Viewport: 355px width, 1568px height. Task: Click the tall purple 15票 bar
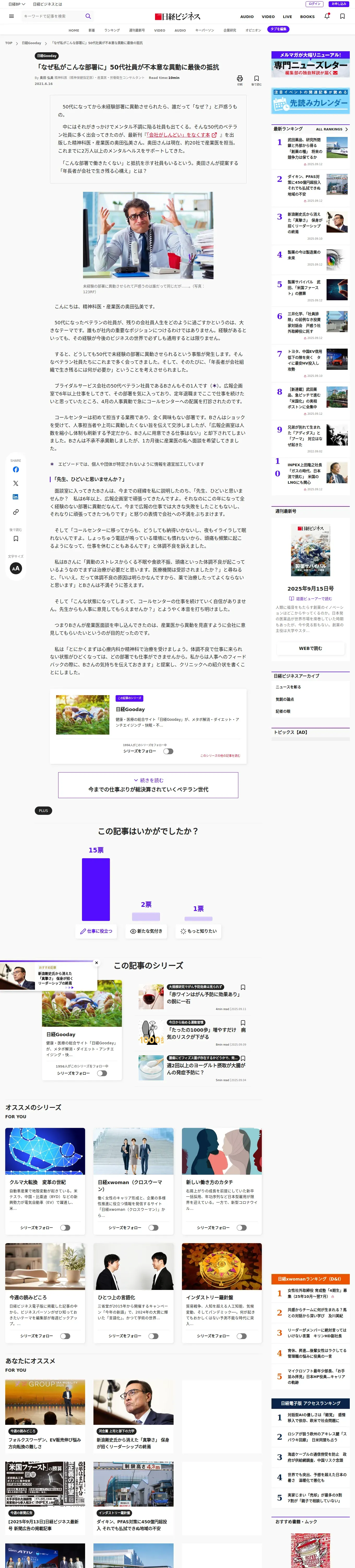(96, 889)
